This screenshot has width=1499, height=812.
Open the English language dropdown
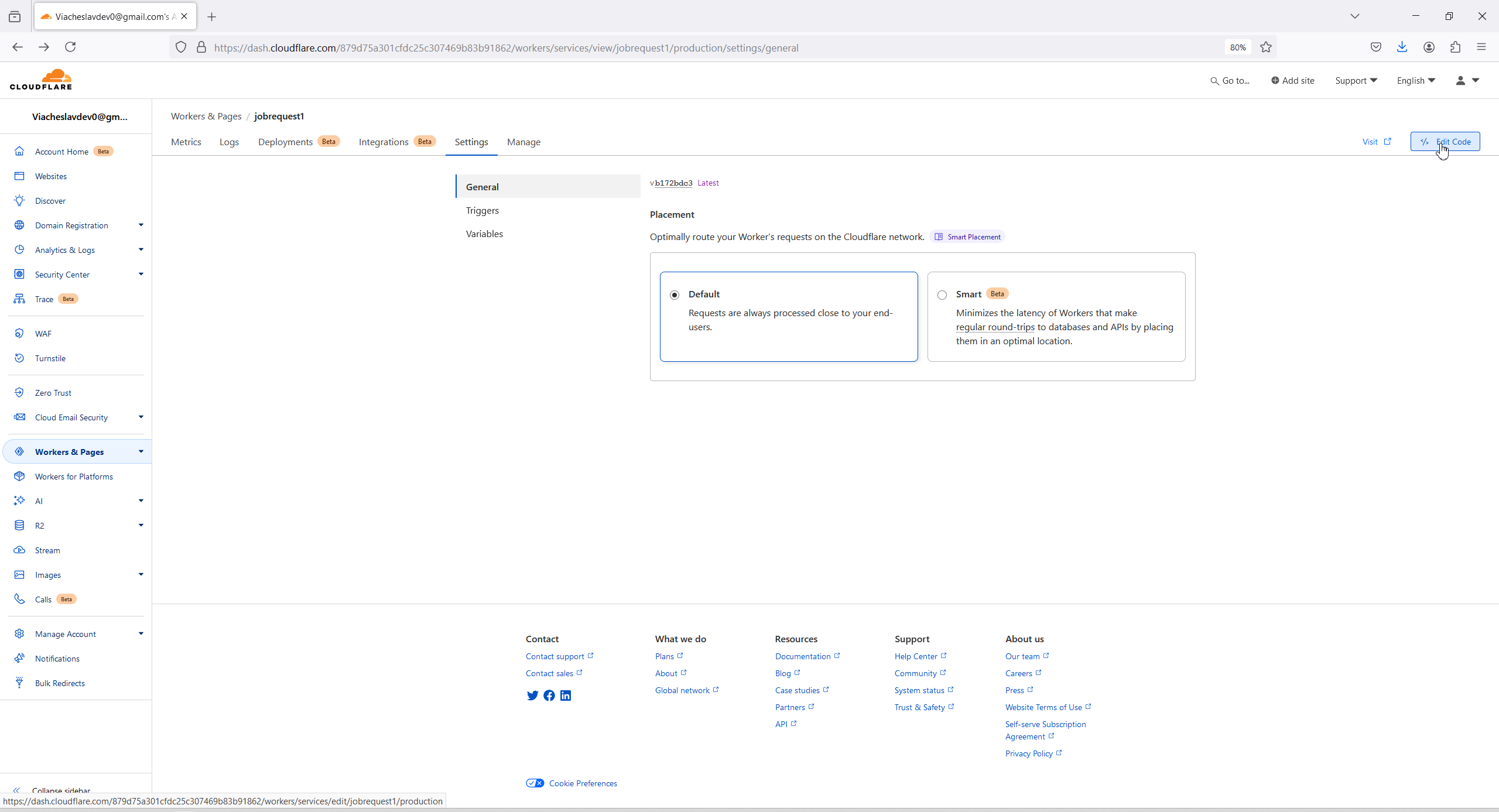coord(1415,81)
